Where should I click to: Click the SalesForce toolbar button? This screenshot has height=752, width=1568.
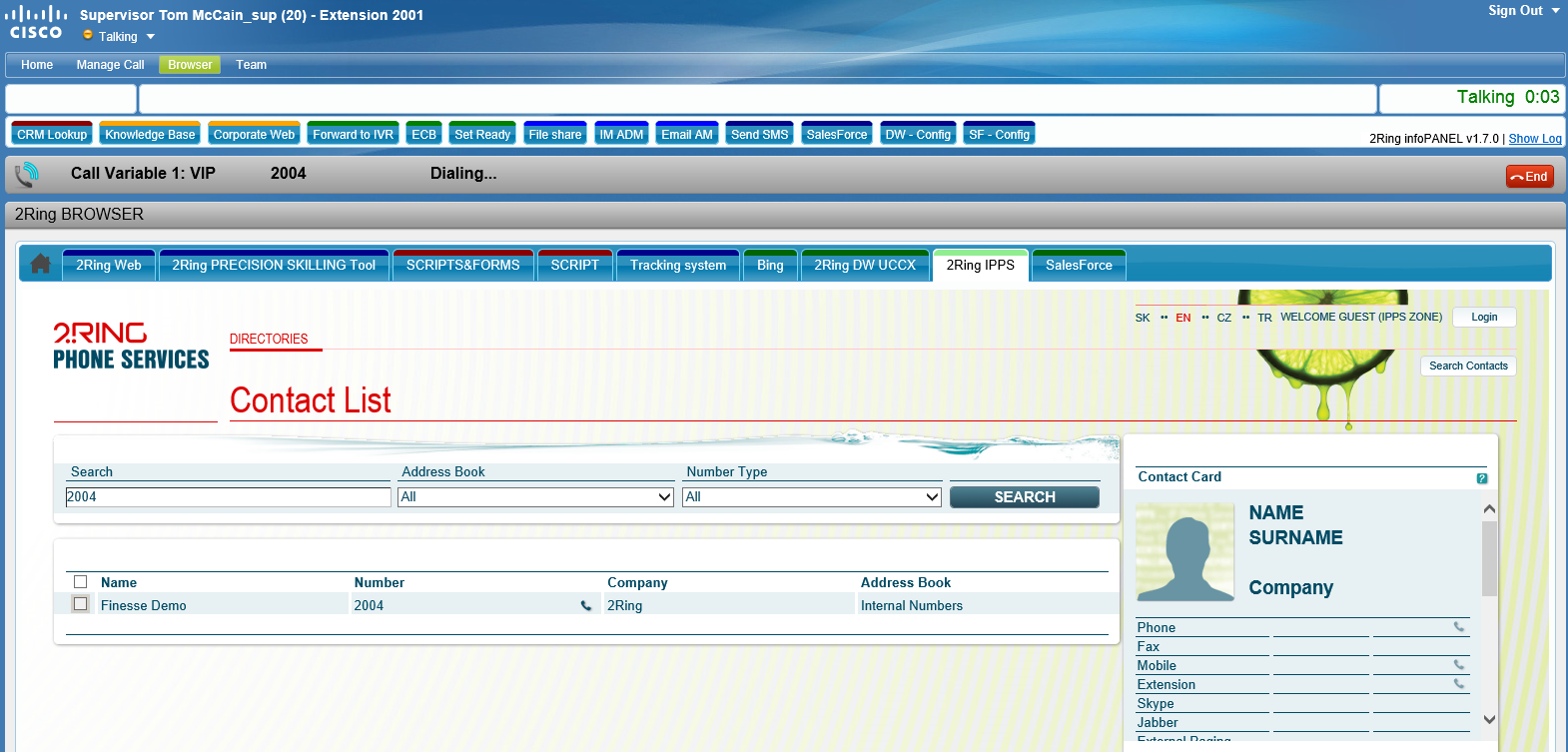tap(837, 134)
